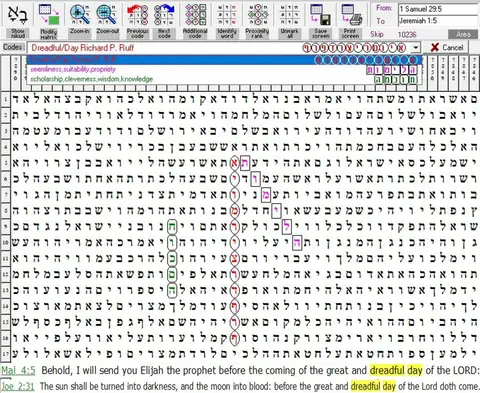The height and width of the screenshot is (393, 480).
Task: Click the Area button
Action: 463,34
